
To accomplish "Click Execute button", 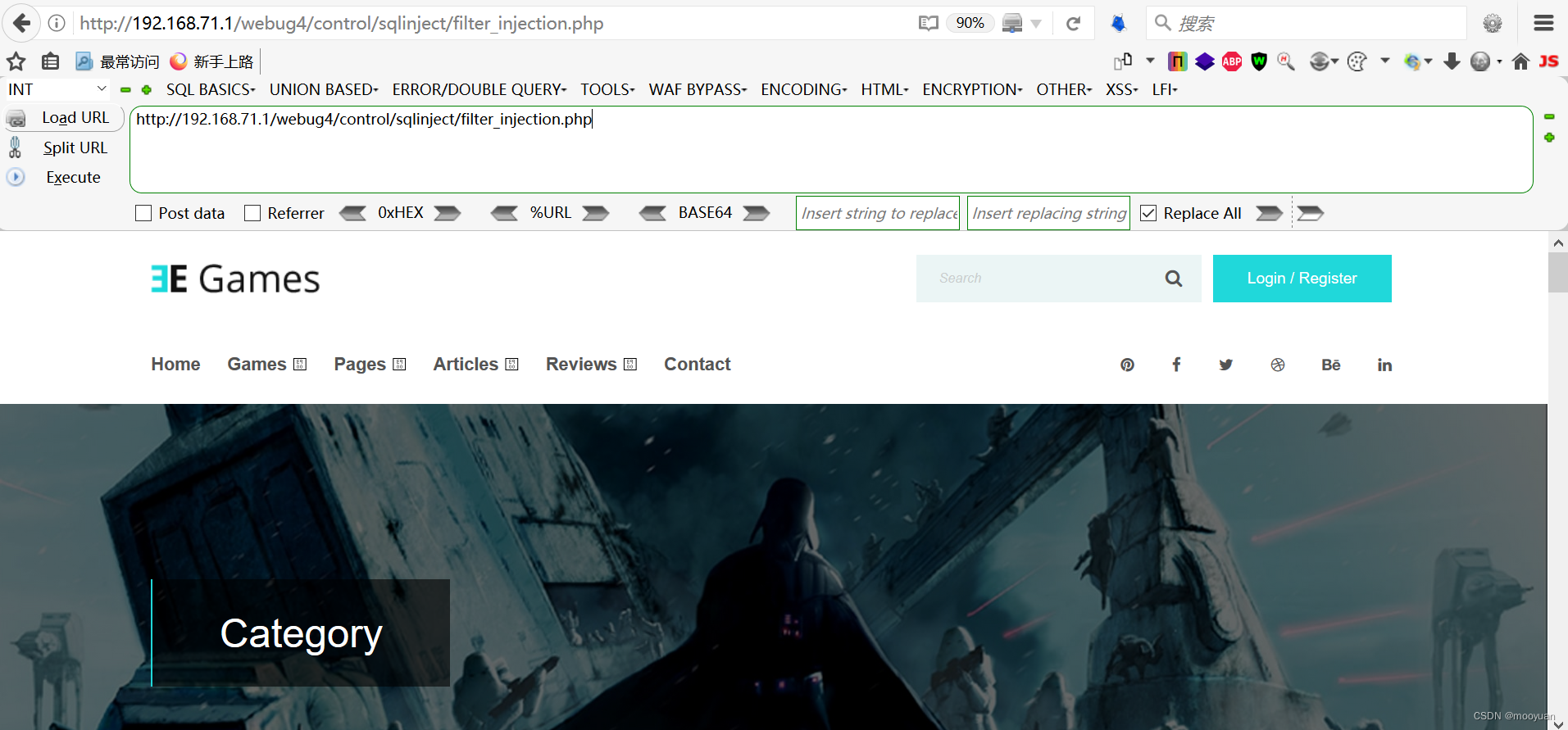I will coord(64,177).
